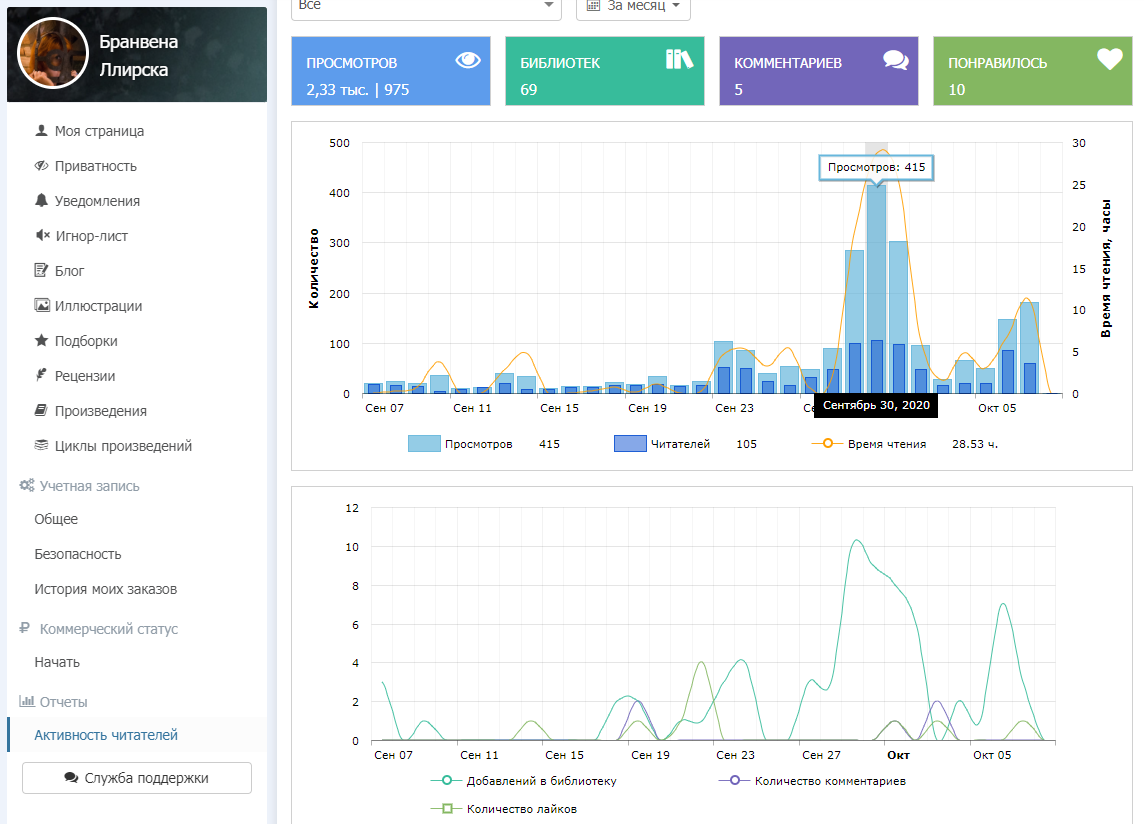1144x824 pixels.
Task: Click the picture icon beside Иллюстрации
Action: coord(41,306)
